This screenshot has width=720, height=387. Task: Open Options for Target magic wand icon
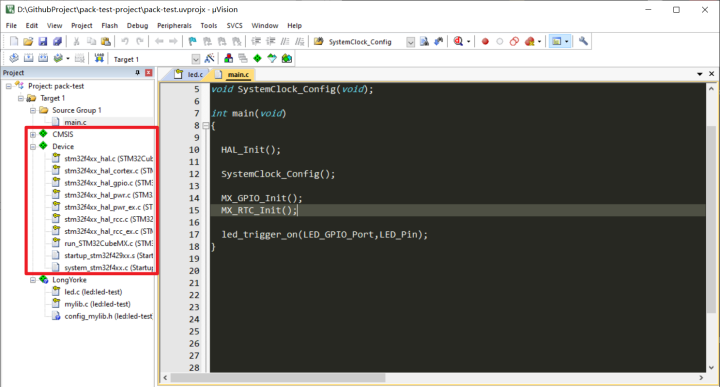pyautogui.click(x=209, y=58)
